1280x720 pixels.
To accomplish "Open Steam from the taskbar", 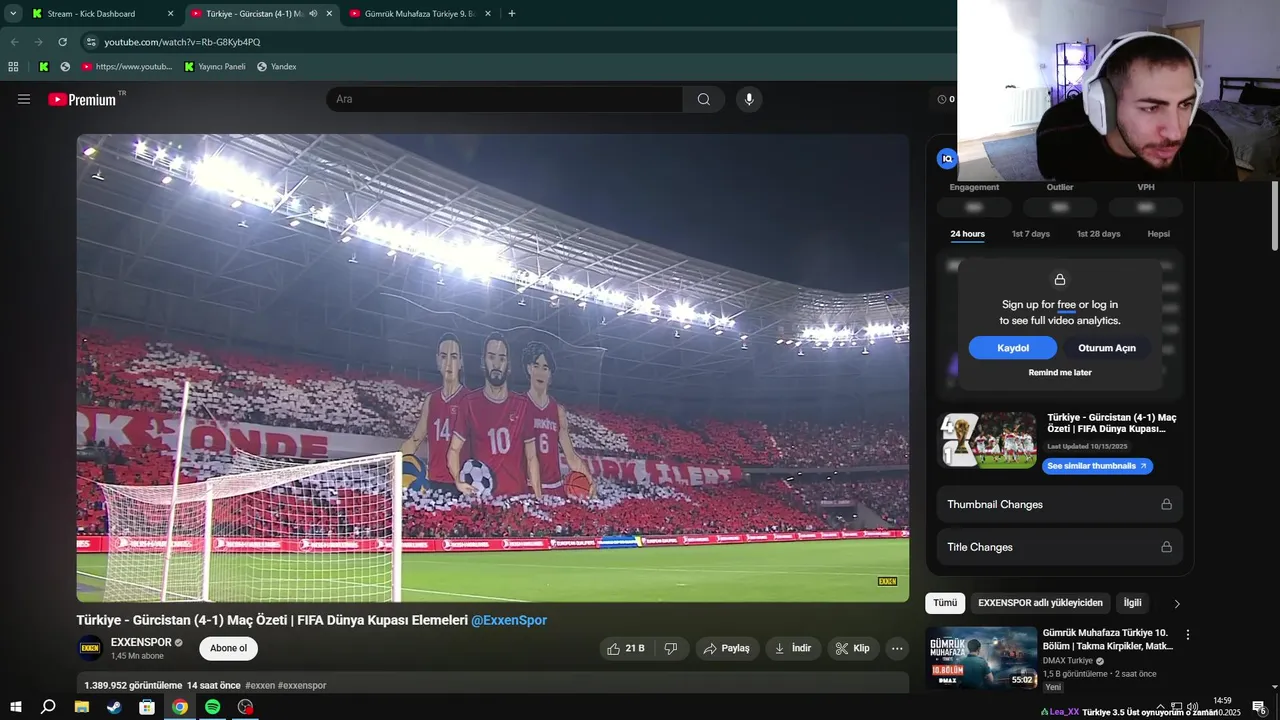I will tap(114, 707).
